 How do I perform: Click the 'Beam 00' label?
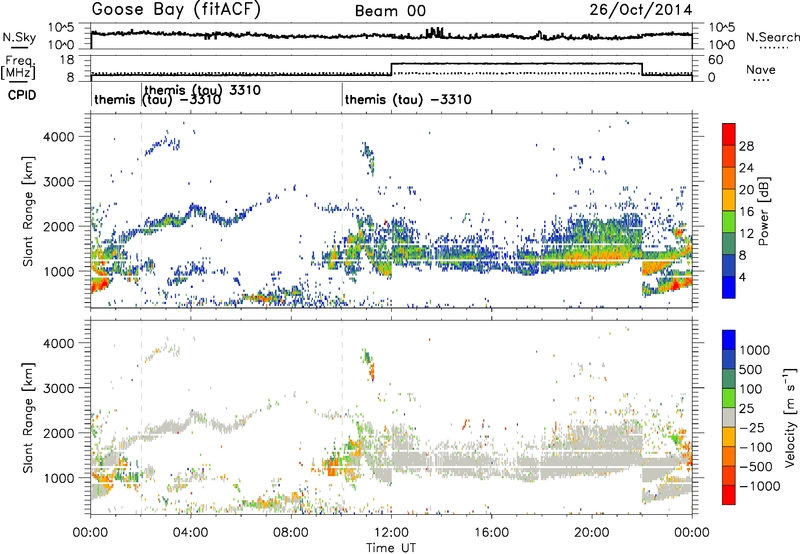[390, 11]
